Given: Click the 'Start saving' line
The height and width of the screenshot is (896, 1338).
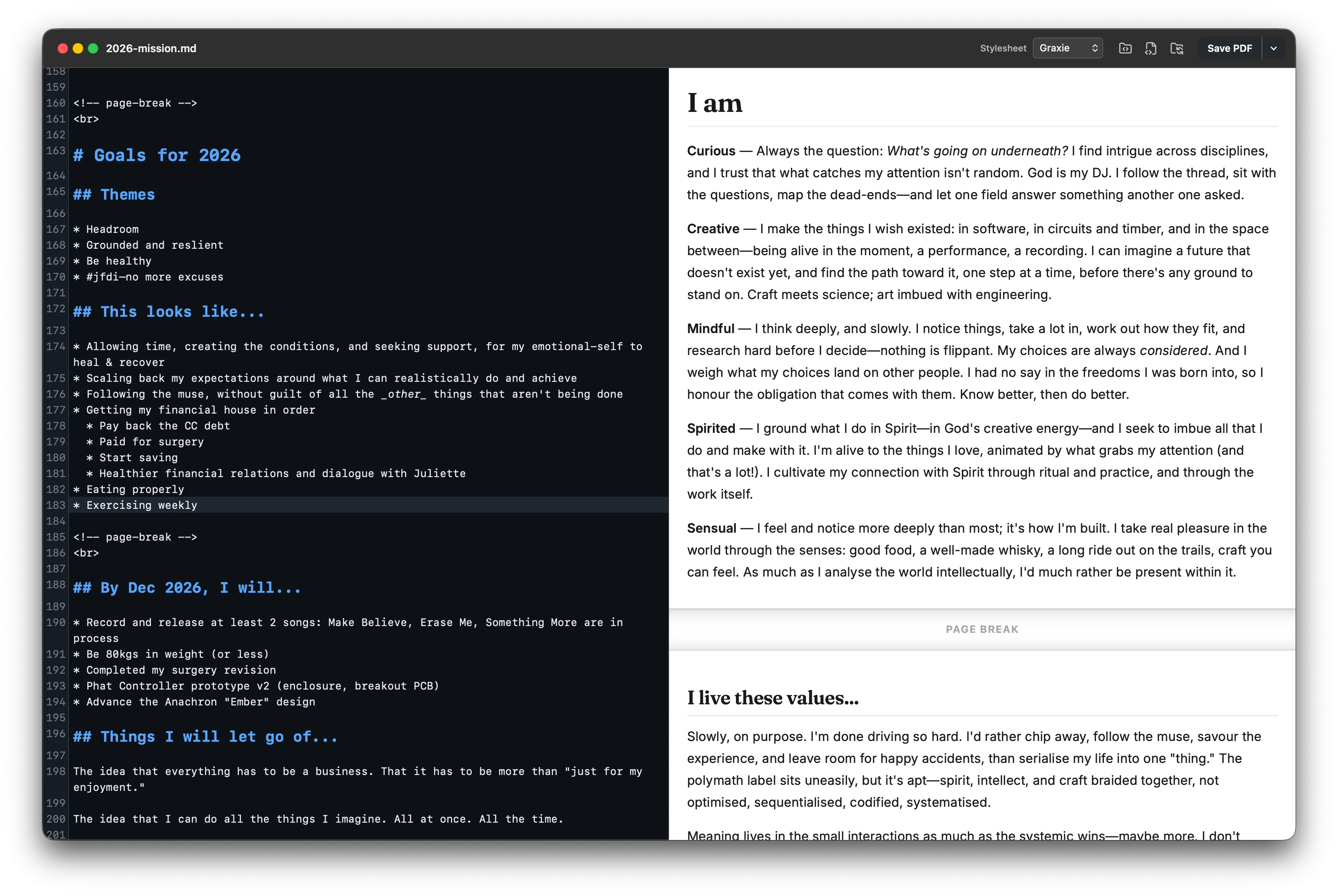Looking at the screenshot, I should coord(132,458).
